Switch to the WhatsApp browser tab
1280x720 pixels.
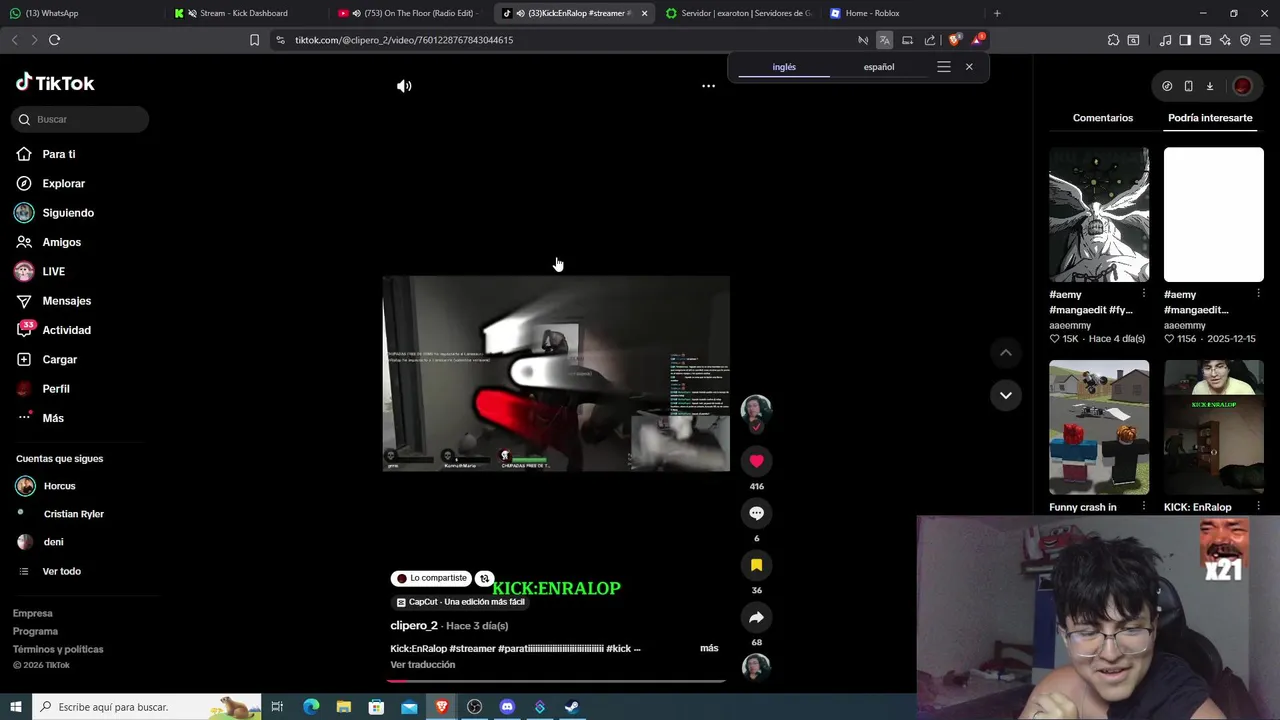[80, 13]
